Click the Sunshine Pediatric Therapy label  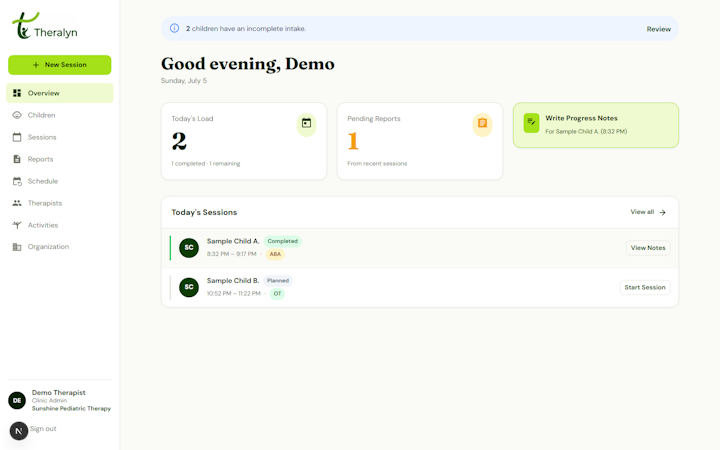71,408
